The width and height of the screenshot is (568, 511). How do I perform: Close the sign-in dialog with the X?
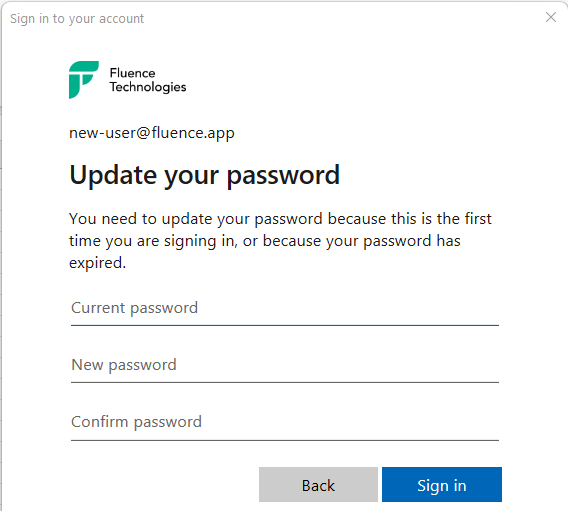pos(551,17)
